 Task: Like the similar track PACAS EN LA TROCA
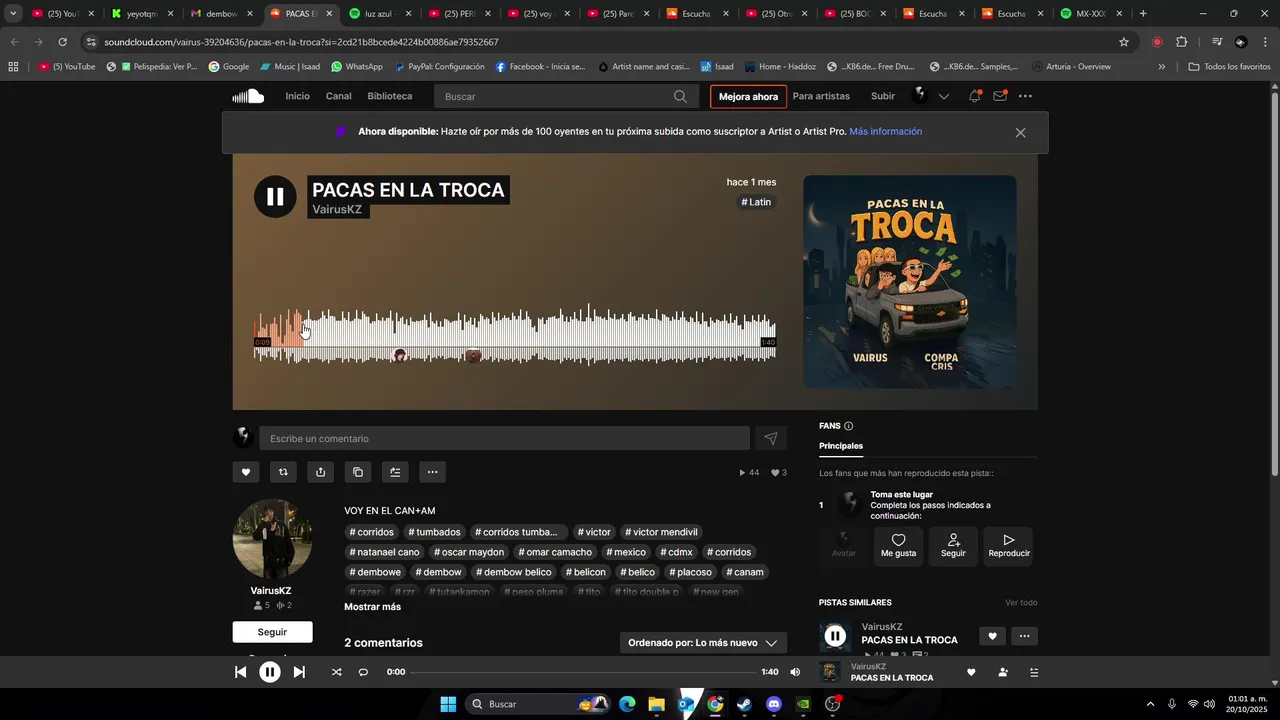tap(992, 636)
